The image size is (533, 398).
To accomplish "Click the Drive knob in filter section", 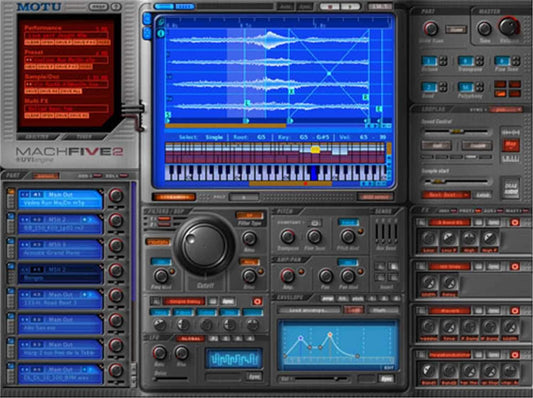I will click(250, 276).
